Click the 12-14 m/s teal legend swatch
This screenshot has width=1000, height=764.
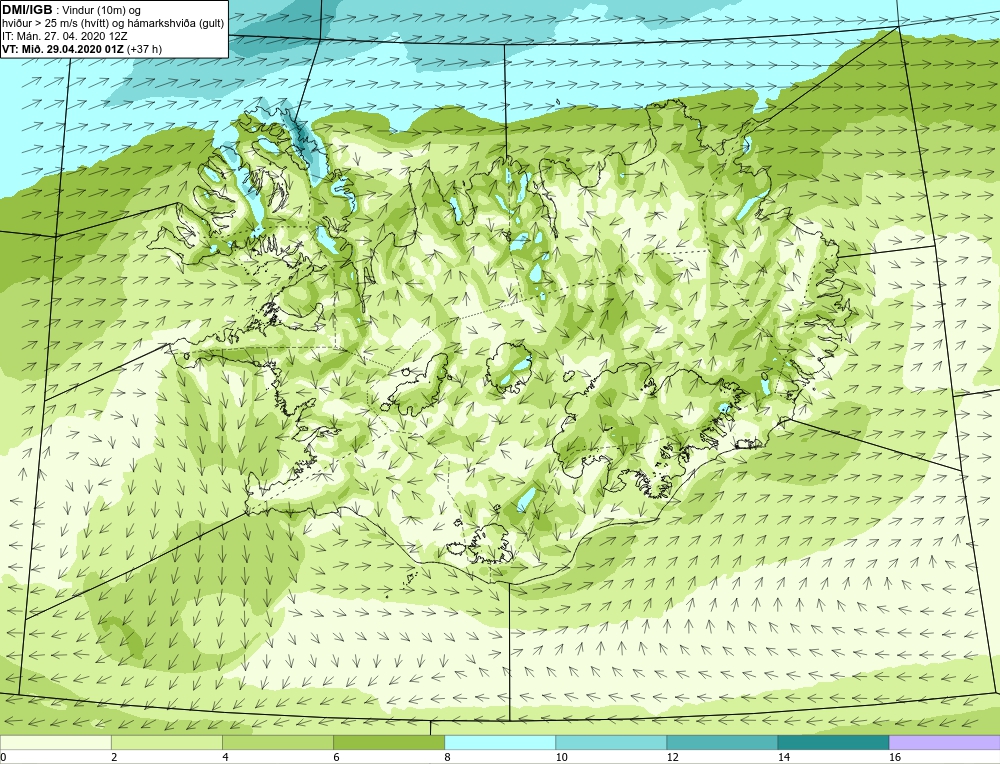[721, 742]
